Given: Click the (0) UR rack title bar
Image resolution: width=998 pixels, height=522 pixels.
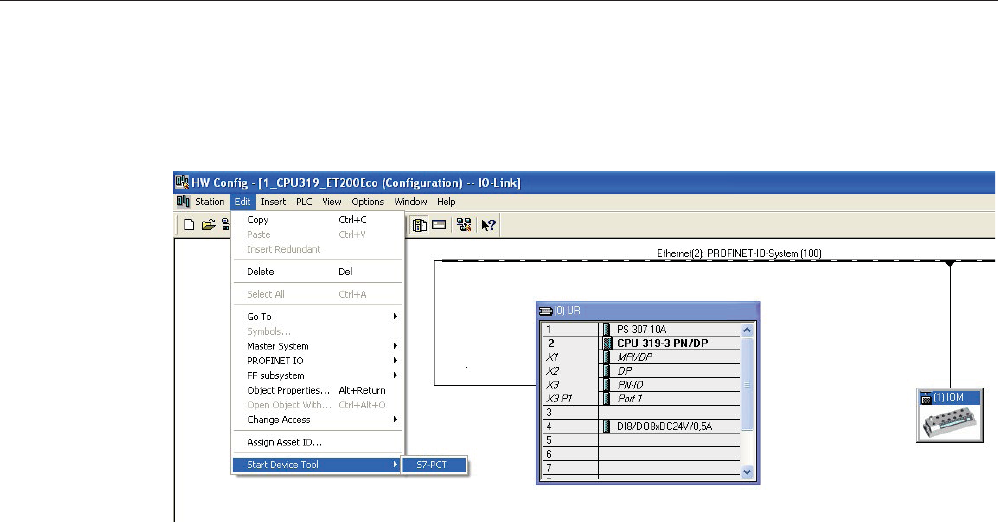Looking at the screenshot, I should (648, 311).
